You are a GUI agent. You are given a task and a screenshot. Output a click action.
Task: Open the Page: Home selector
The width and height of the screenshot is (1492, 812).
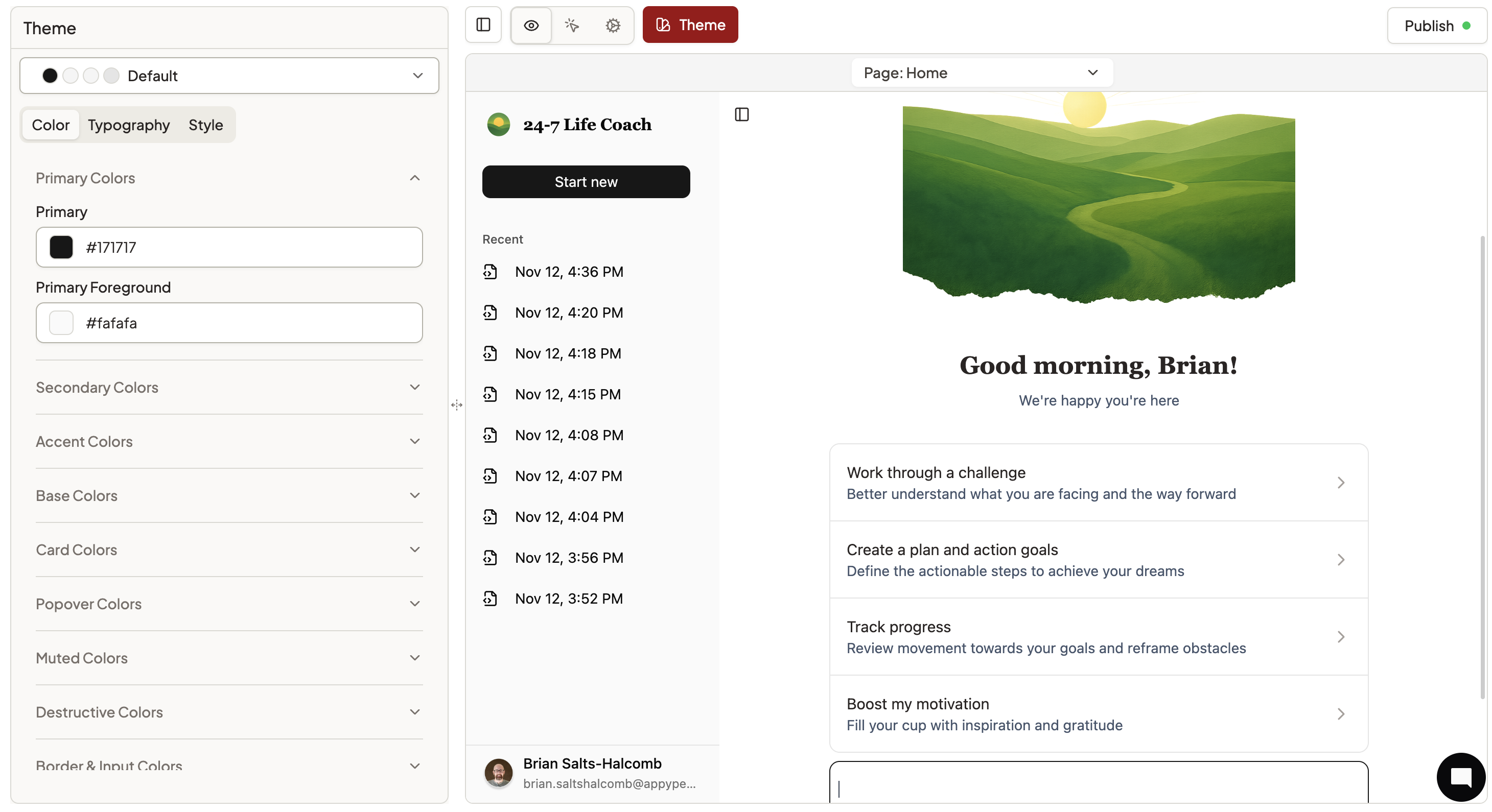[x=982, y=73]
